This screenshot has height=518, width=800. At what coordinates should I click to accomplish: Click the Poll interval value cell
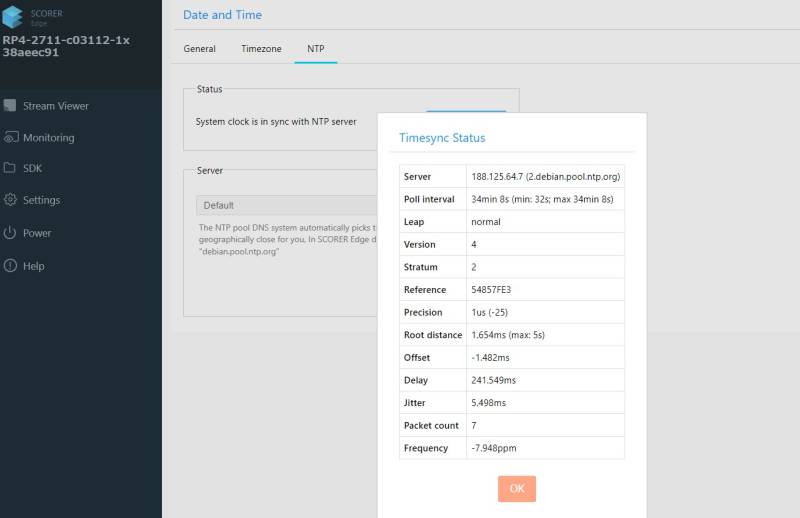(x=542, y=199)
